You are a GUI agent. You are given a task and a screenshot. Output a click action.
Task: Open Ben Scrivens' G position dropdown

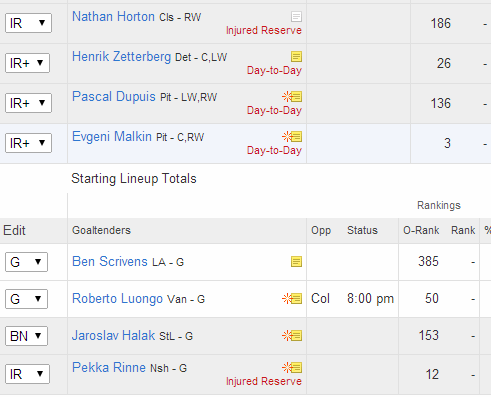coord(26,262)
